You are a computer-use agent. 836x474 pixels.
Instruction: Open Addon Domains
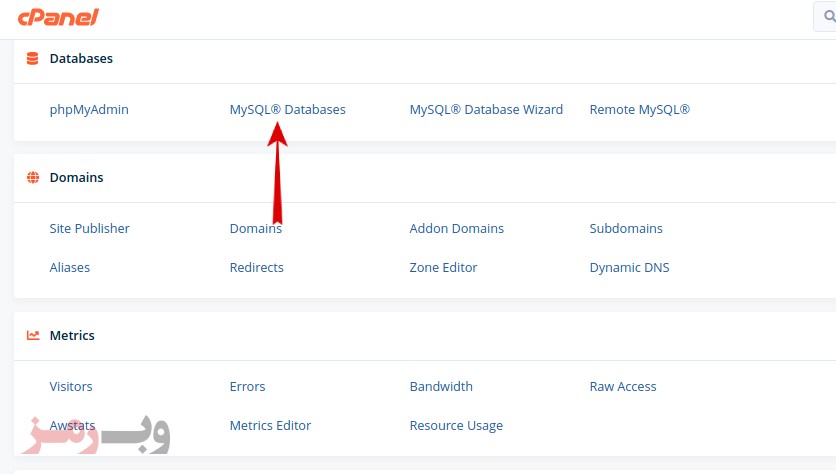click(456, 228)
